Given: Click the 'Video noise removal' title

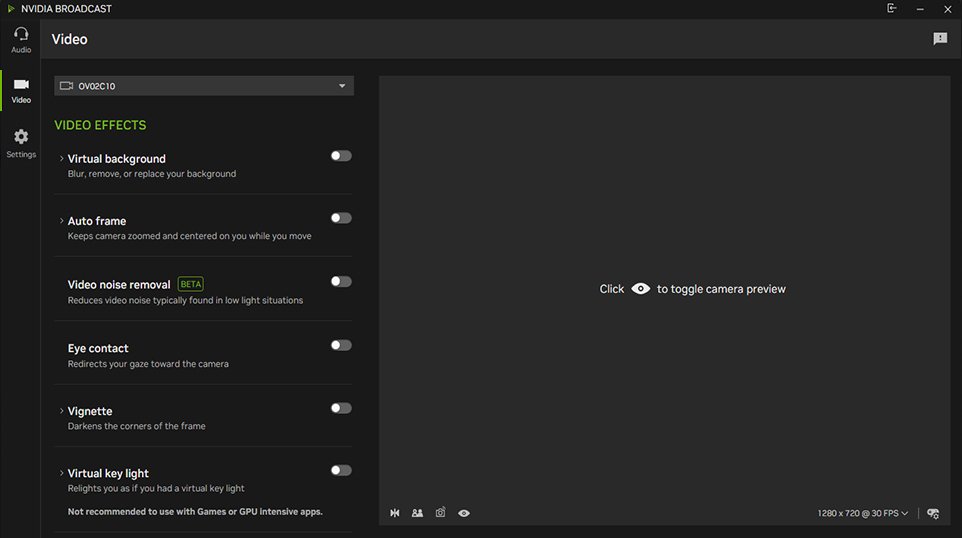Looking at the screenshot, I should coord(119,285).
